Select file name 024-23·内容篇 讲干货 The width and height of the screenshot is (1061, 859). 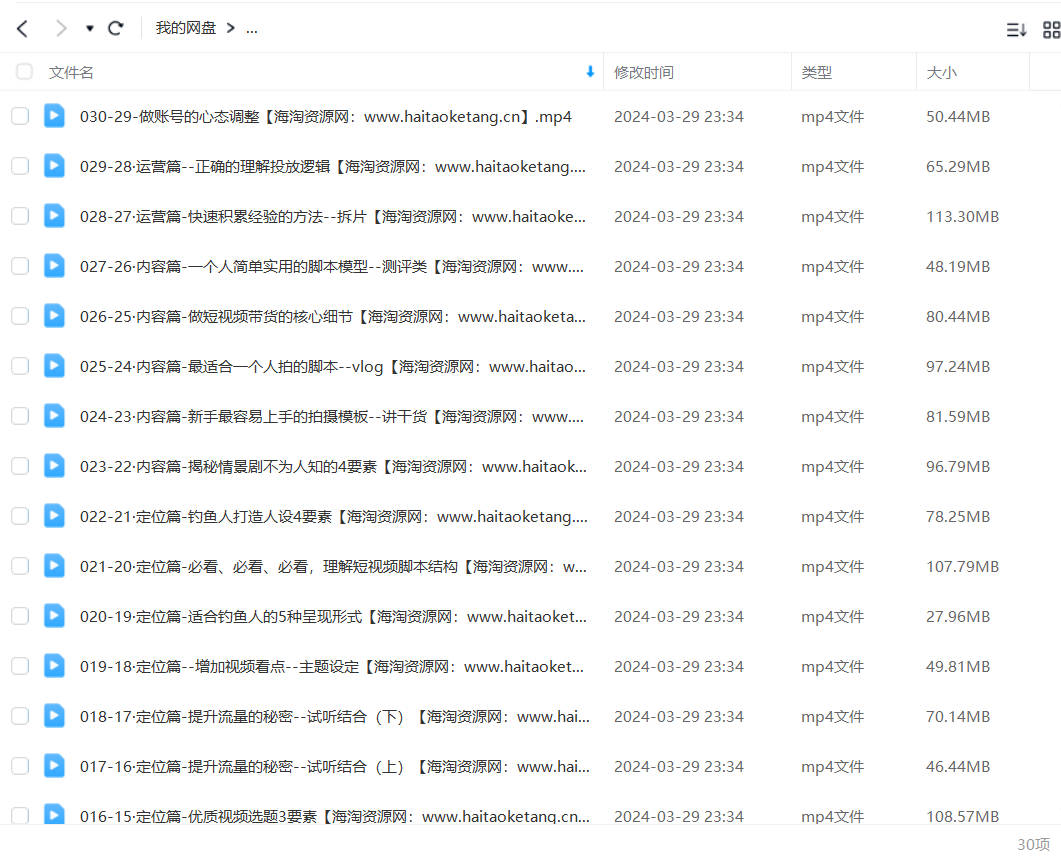[332, 417]
